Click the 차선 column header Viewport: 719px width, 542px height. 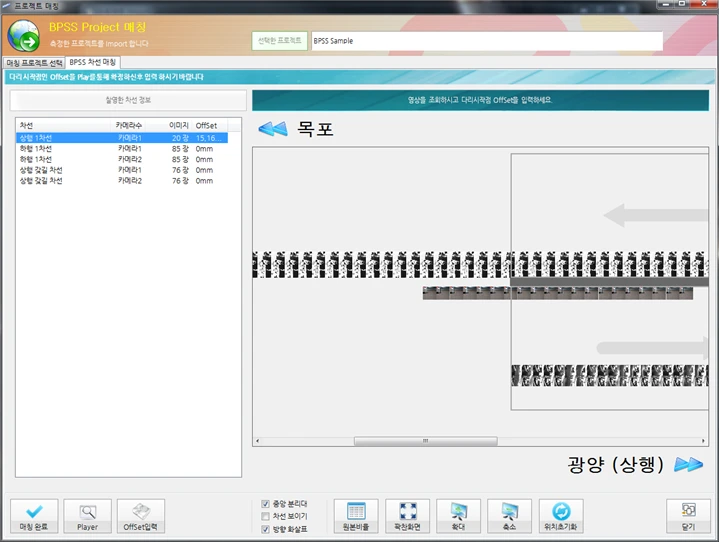coord(63,125)
